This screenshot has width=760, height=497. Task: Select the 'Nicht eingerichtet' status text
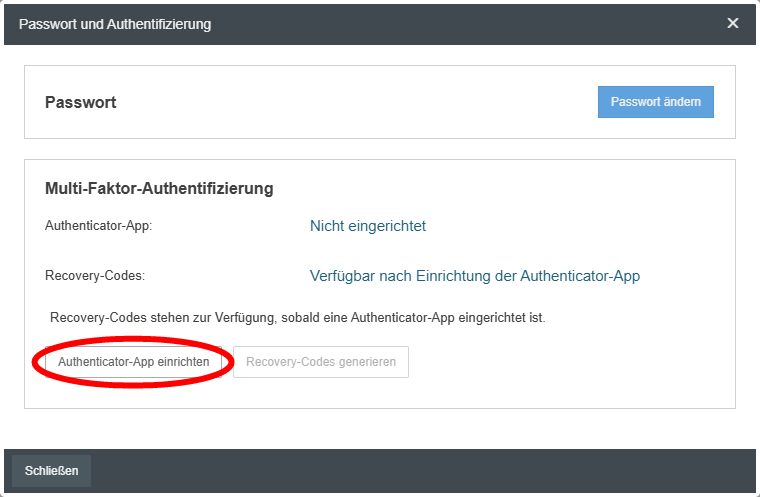pyautogui.click(x=368, y=226)
